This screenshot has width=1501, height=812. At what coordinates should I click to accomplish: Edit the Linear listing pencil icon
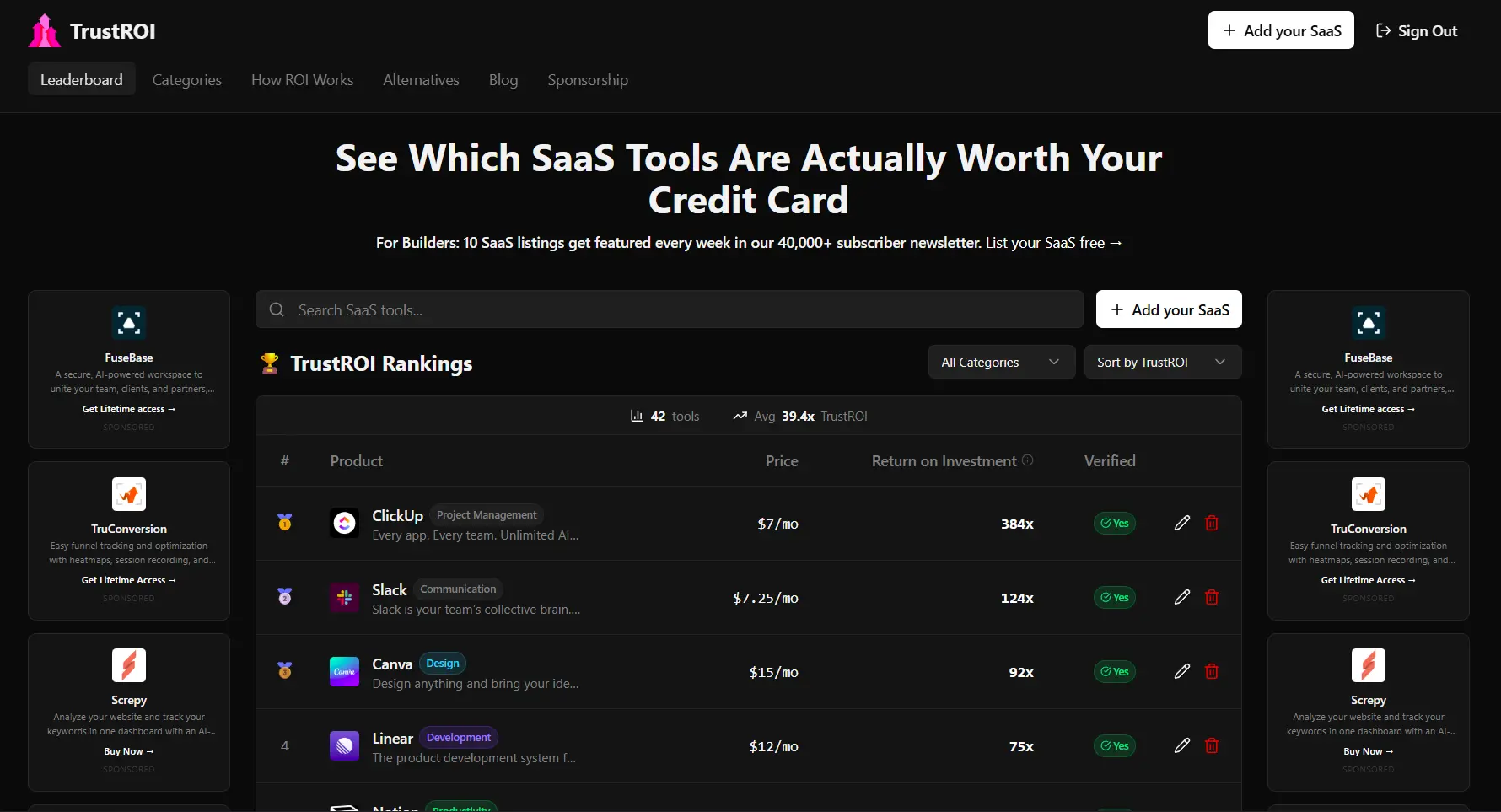[1182, 745]
